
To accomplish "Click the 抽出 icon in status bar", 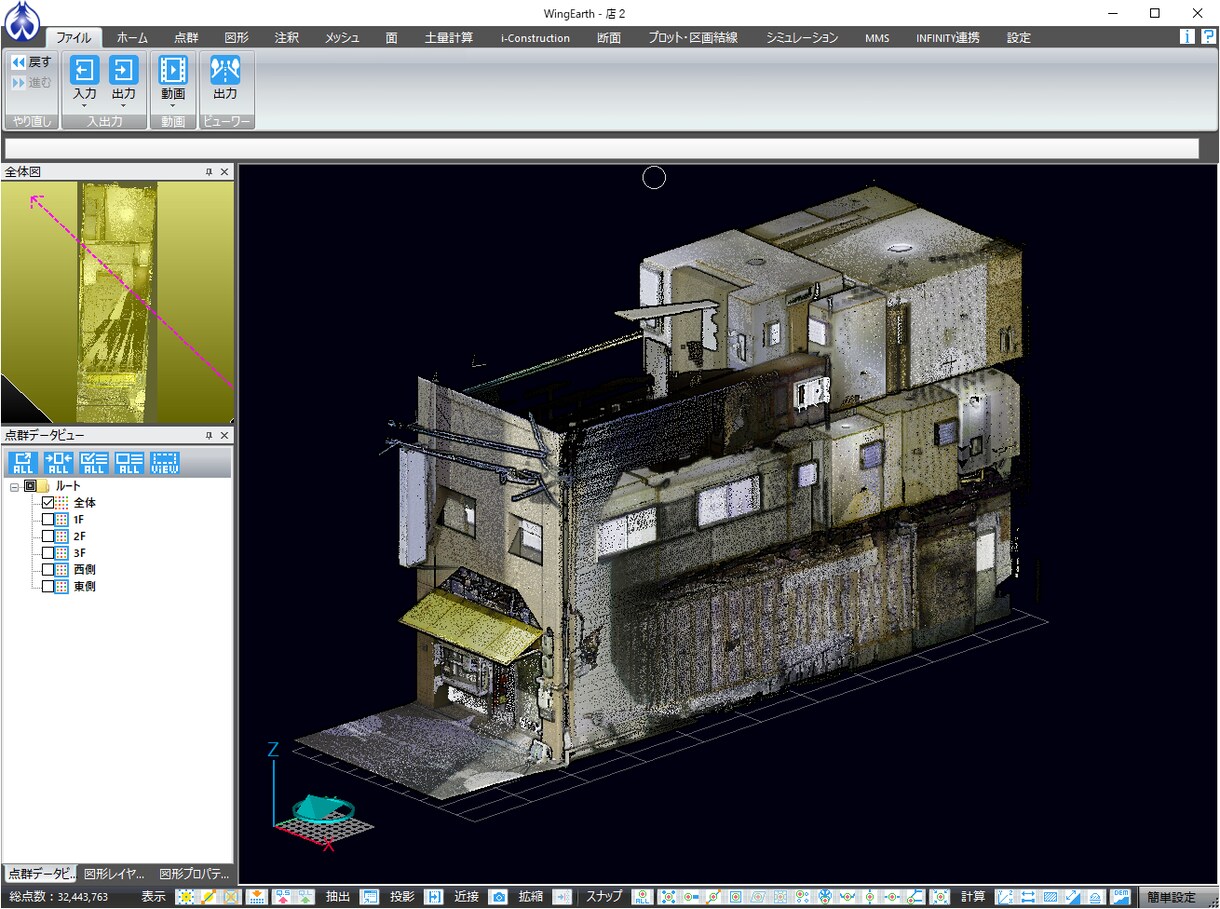I will pyautogui.click(x=369, y=897).
